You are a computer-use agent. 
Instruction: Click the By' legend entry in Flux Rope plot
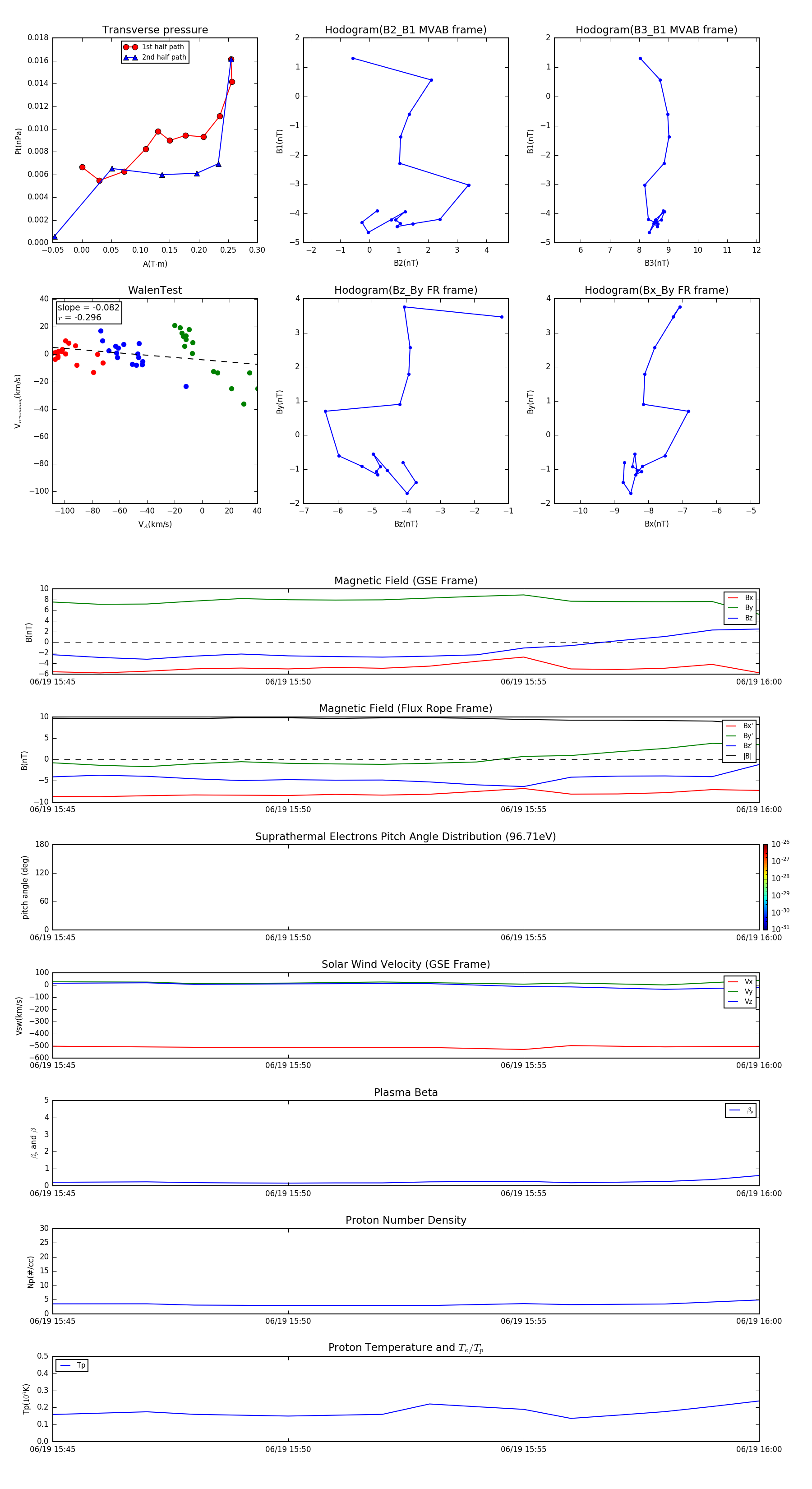(x=739, y=736)
